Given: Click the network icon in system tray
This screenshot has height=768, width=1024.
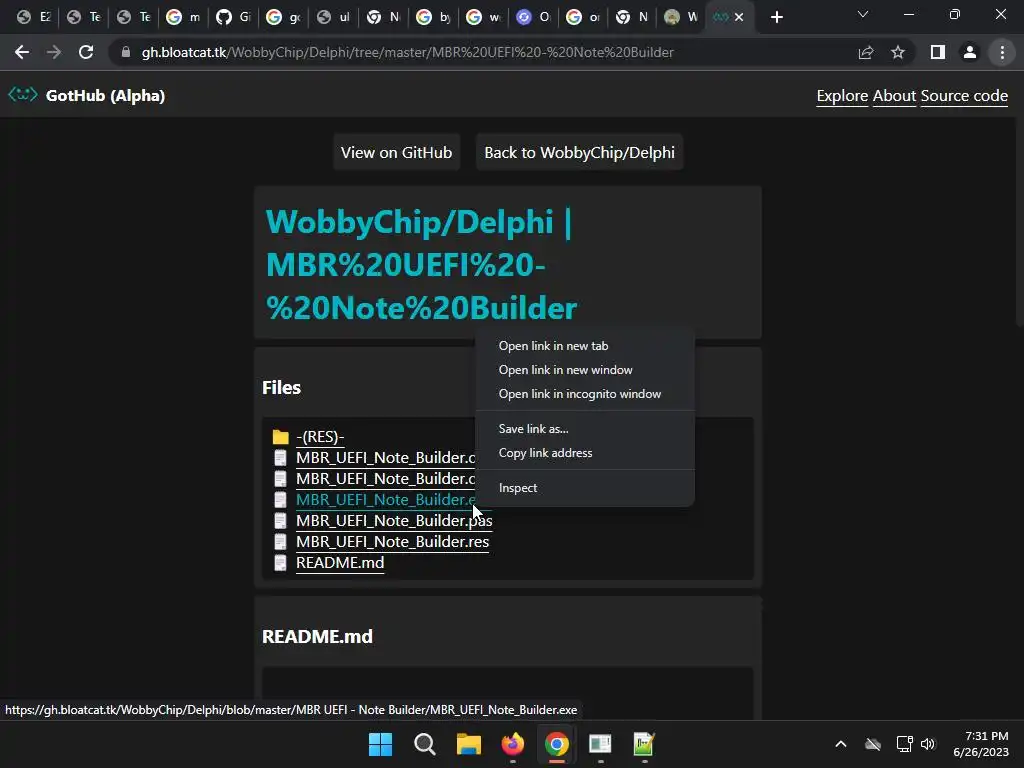Looking at the screenshot, I should tap(904, 744).
